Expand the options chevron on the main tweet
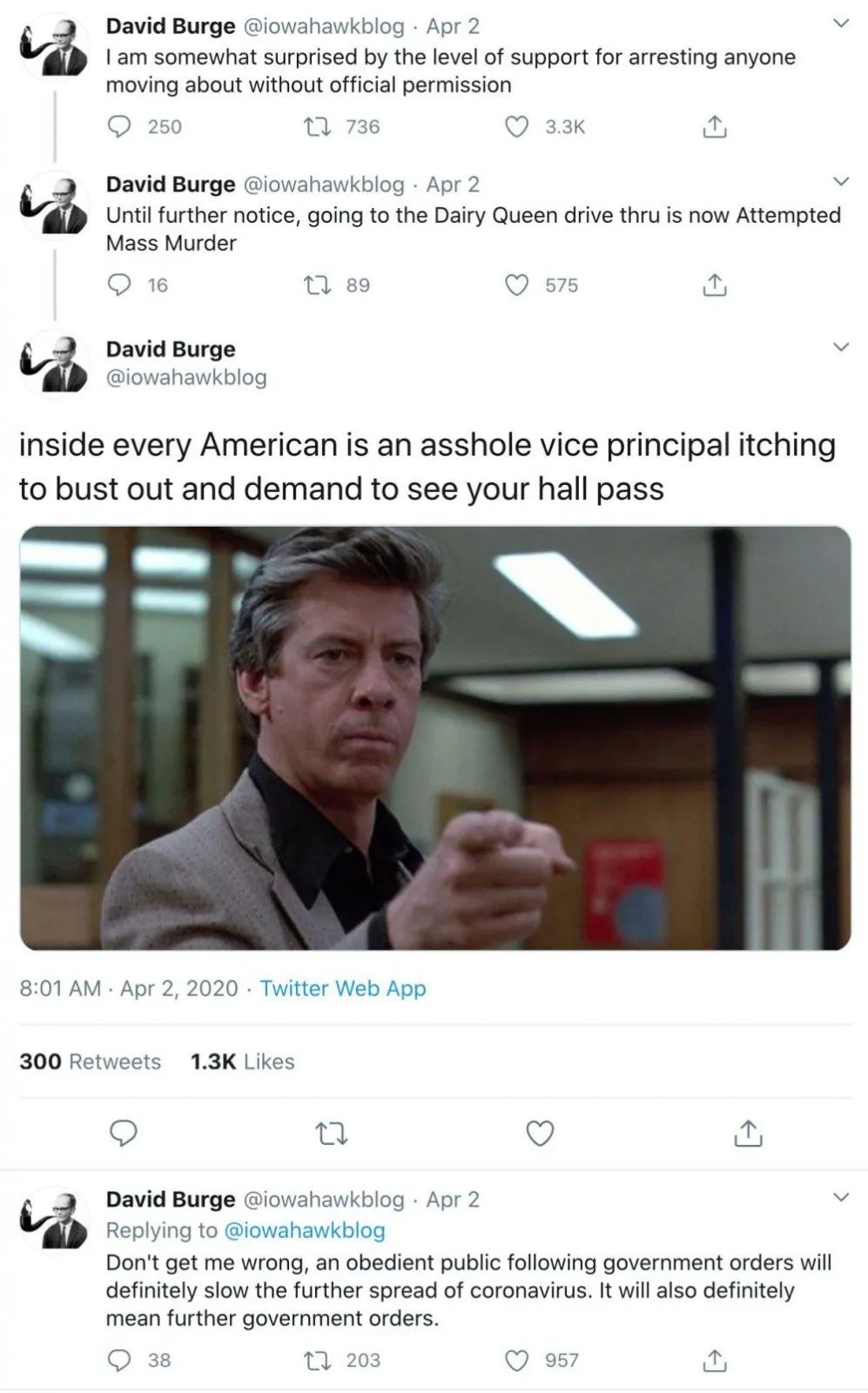This screenshot has width=868, height=1393. tap(841, 347)
